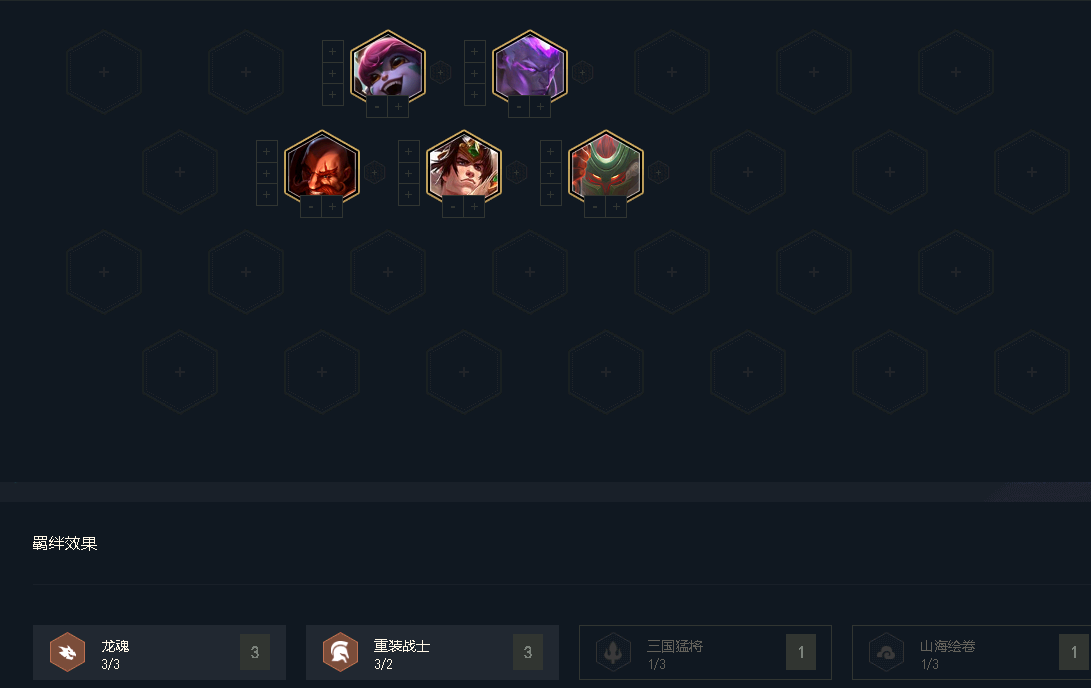Click the 龙魂 trait icon
The image size is (1091, 688).
coord(67,652)
